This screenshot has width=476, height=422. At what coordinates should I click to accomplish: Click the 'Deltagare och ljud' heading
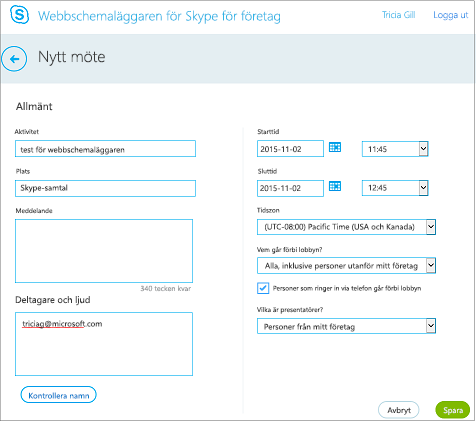point(53,300)
